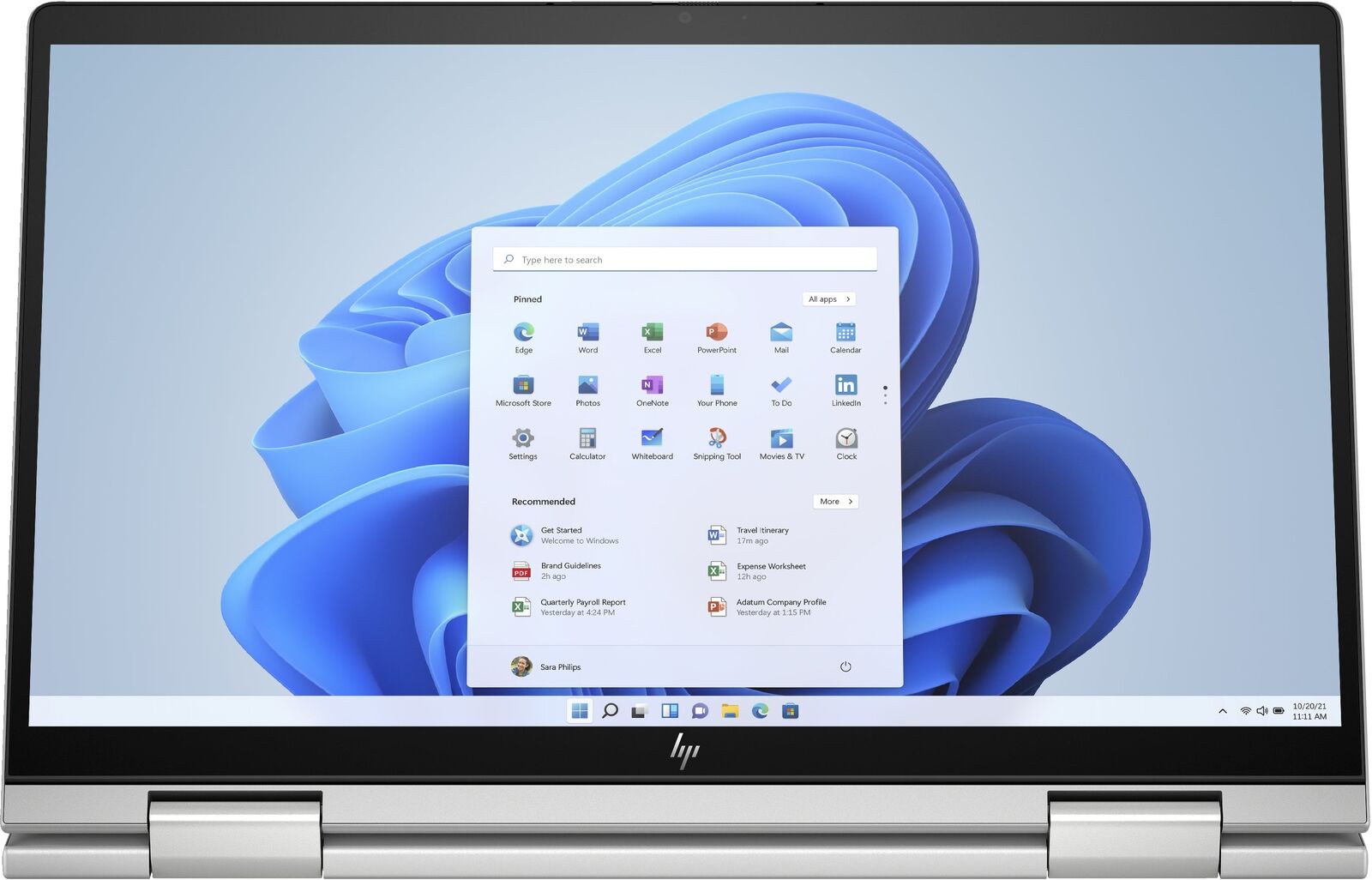Go to next page of pinned apps dots
Screen dimensions: 1372x880
pyautogui.click(x=885, y=395)
